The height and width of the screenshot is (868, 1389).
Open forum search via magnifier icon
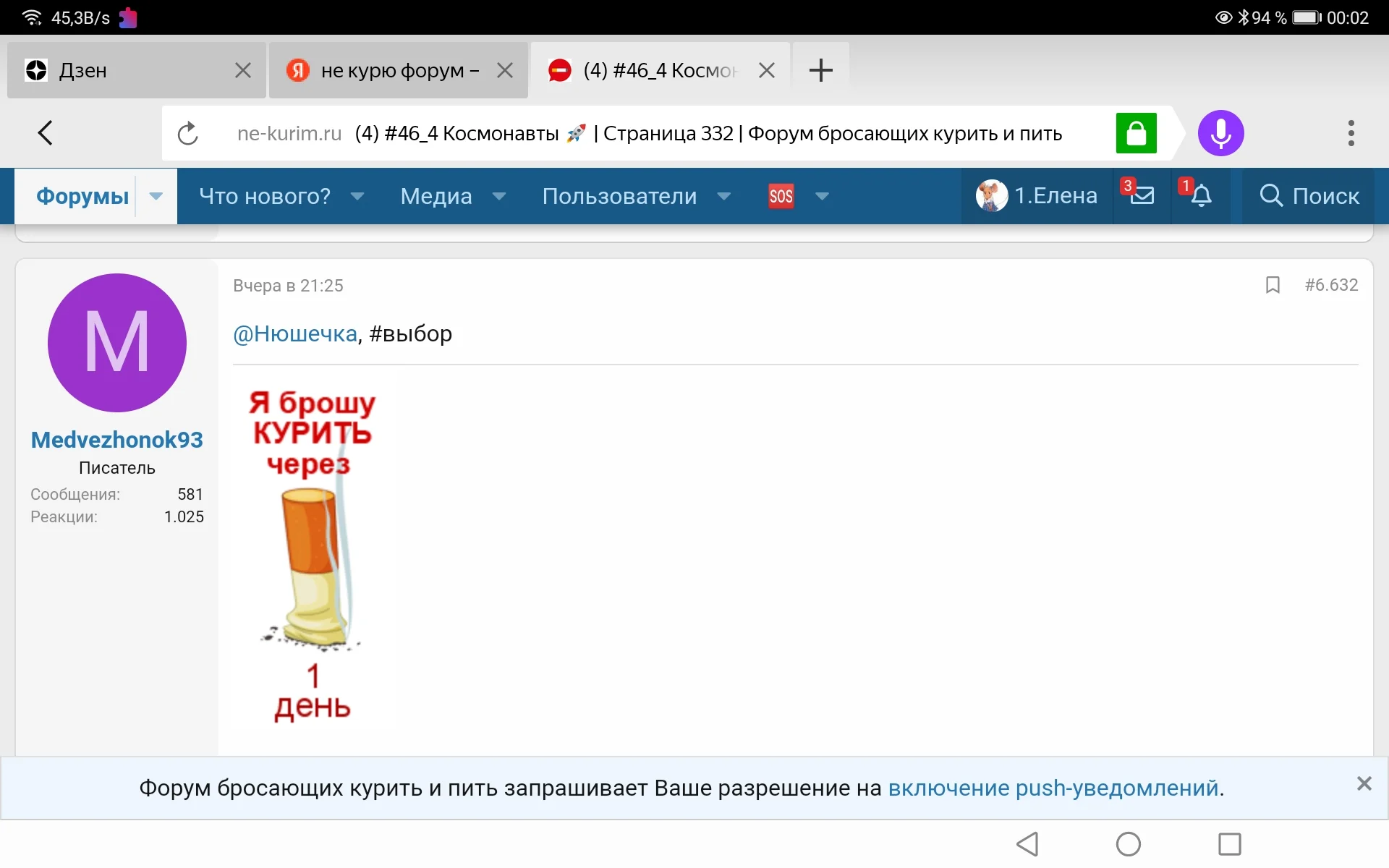click(x=1270, y=196)
